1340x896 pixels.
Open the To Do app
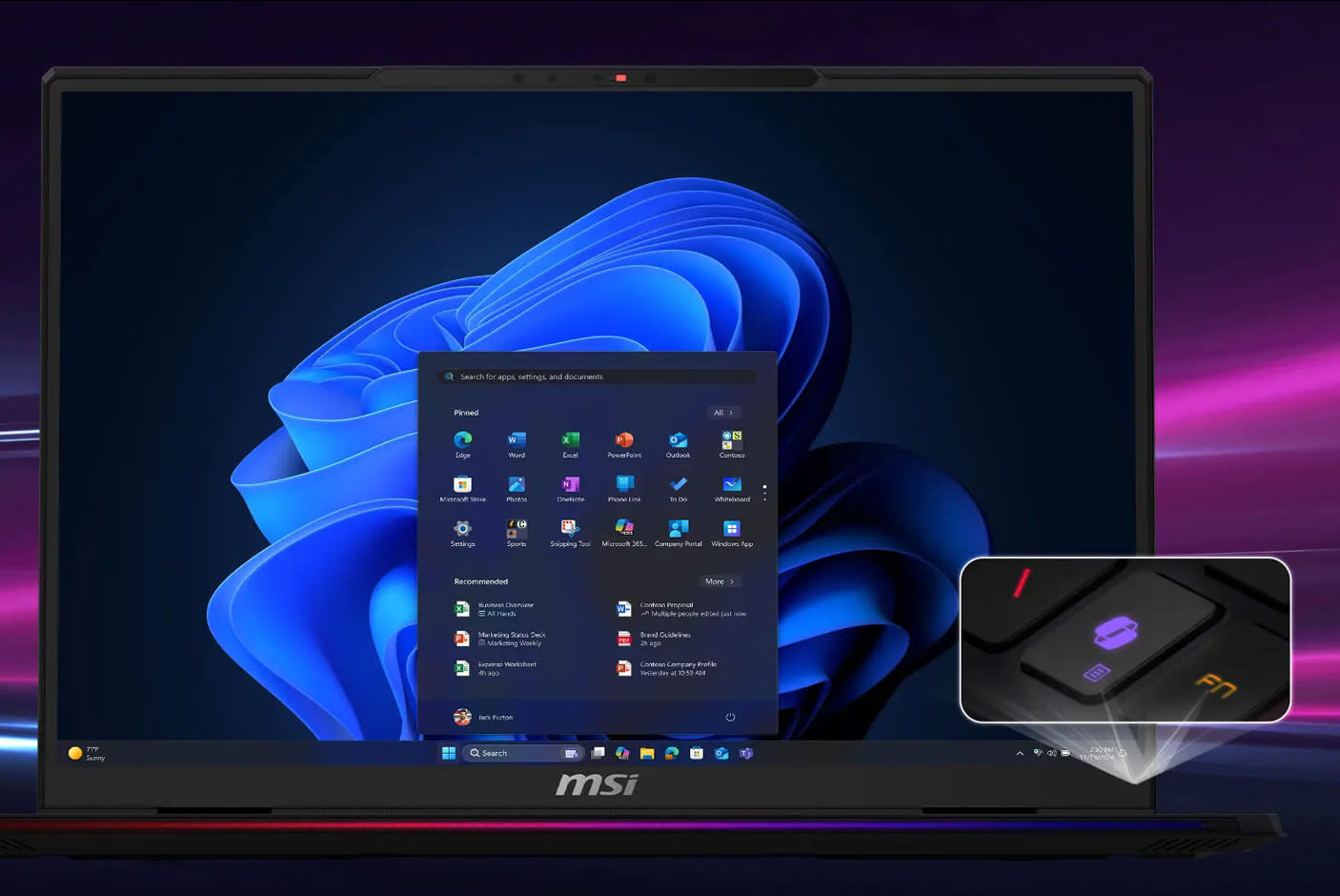(x=678, y=488)
